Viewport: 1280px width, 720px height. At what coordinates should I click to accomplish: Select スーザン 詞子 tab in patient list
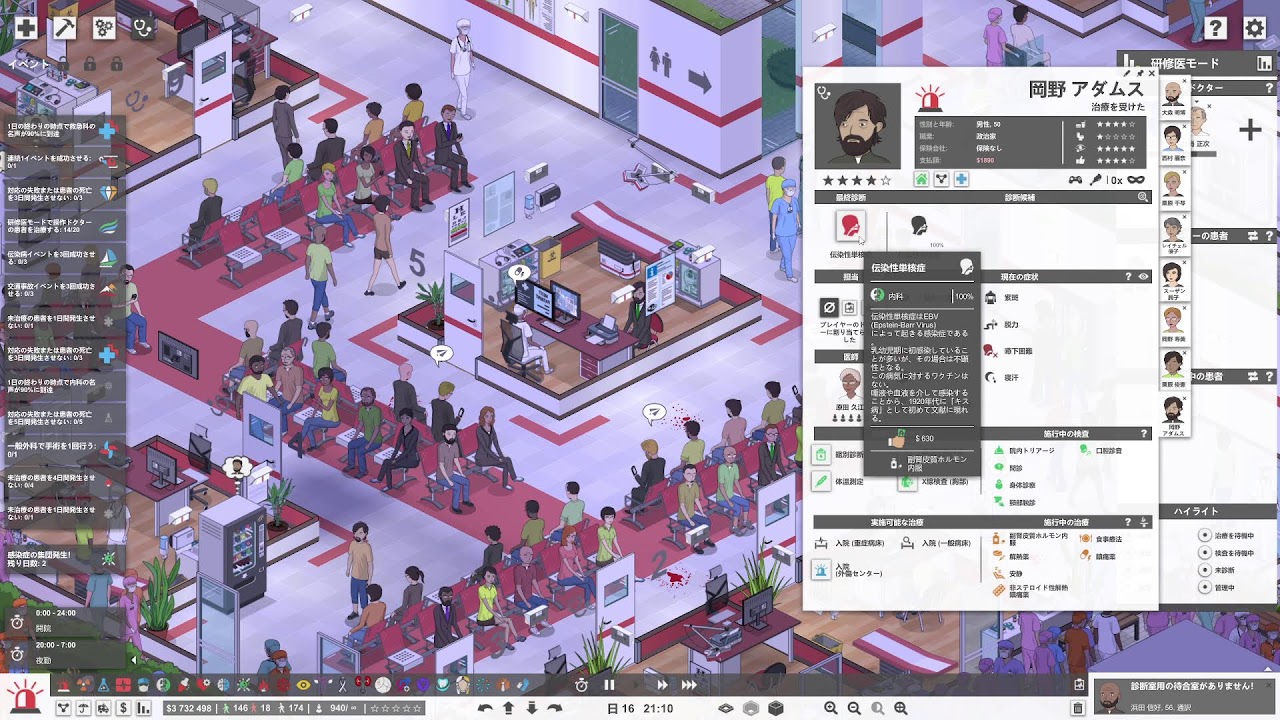coord(1173,281)
